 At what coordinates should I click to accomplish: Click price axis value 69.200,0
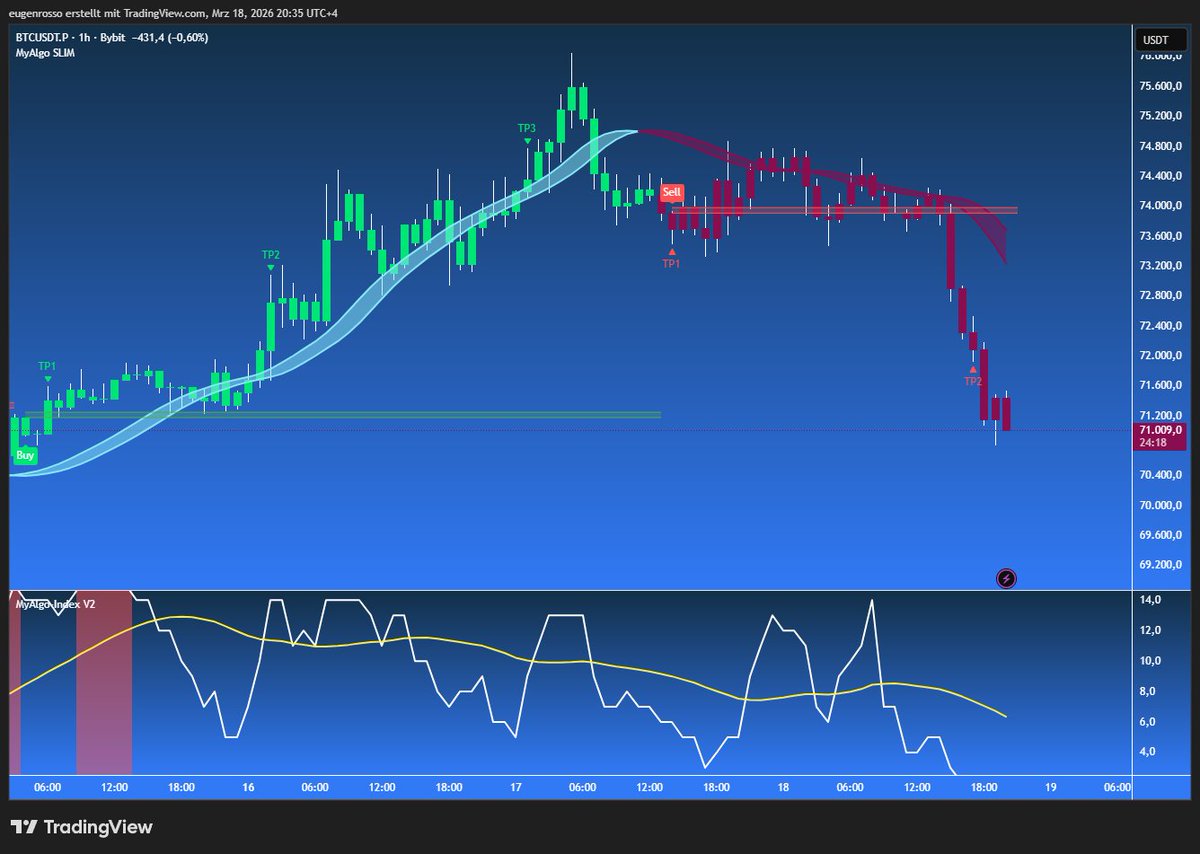pyautogui.click(x=1160, y=565)
